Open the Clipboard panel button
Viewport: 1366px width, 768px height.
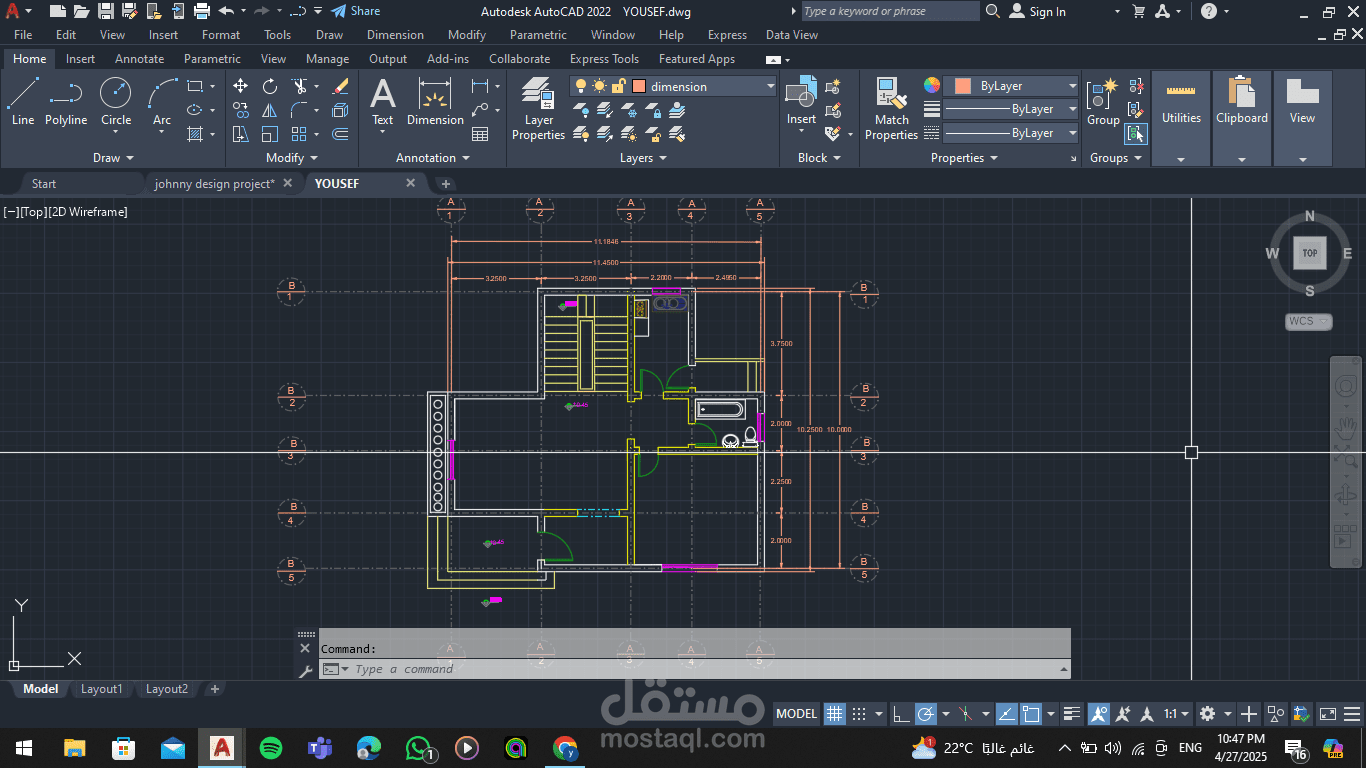1241,118
